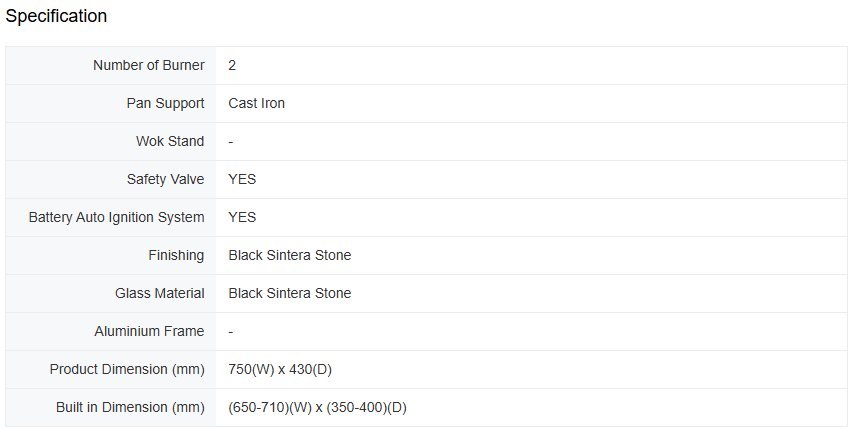Select YES beside Battery Auto Ignition System
The height and width of the screenshot is (429, 854).
point(242,217)
